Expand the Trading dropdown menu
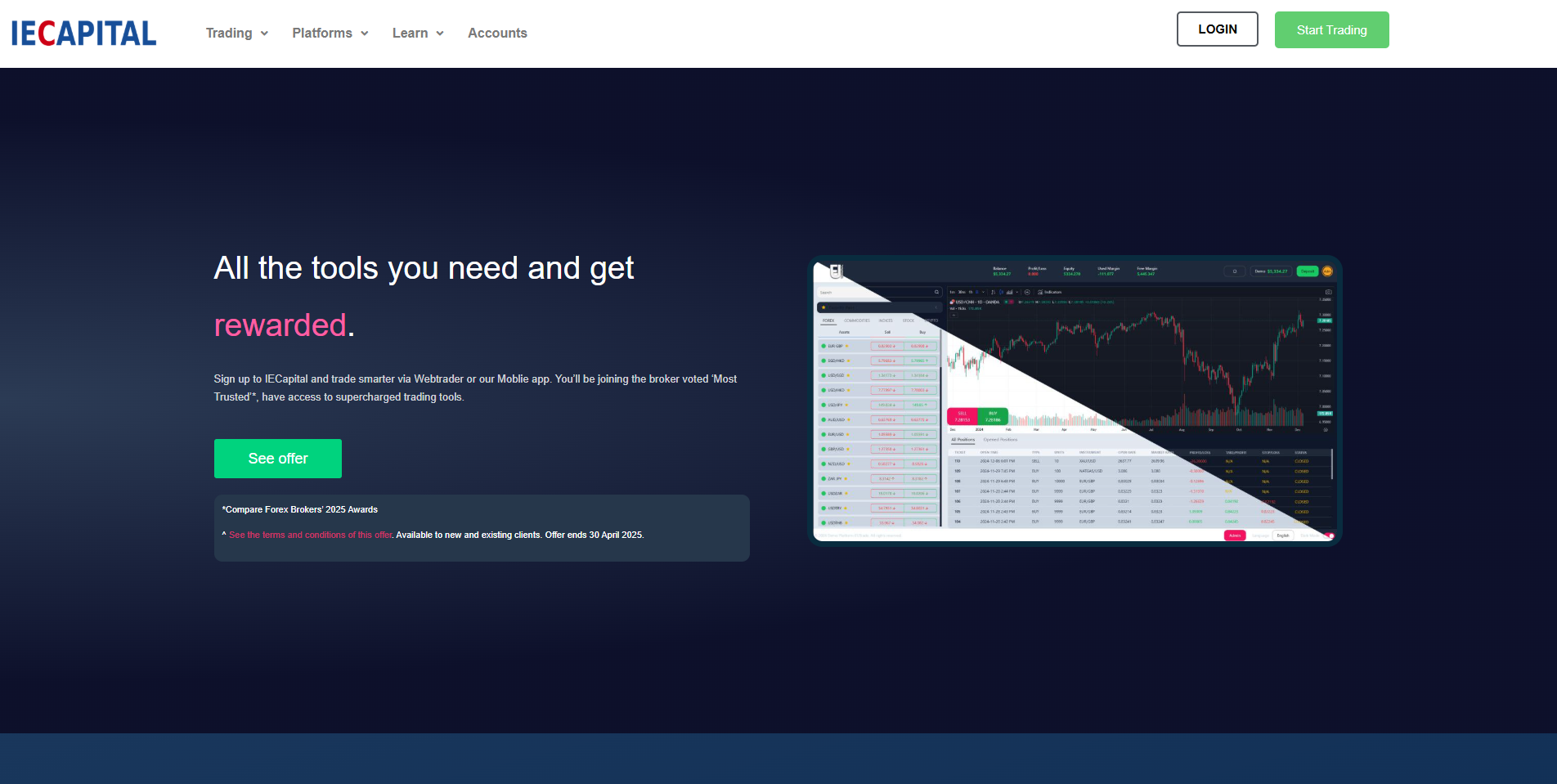1557x784 pixels. (x=237, y=34)
